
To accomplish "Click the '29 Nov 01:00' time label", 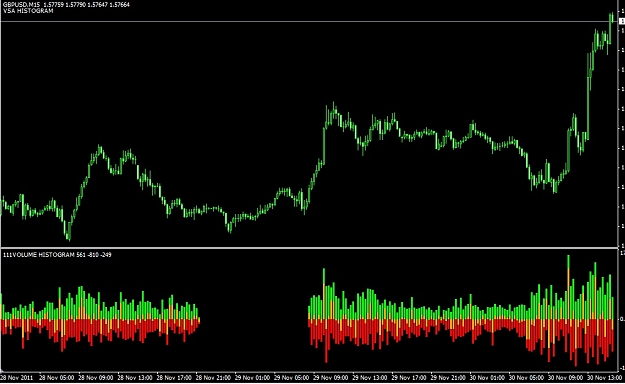I will [252, 377].
